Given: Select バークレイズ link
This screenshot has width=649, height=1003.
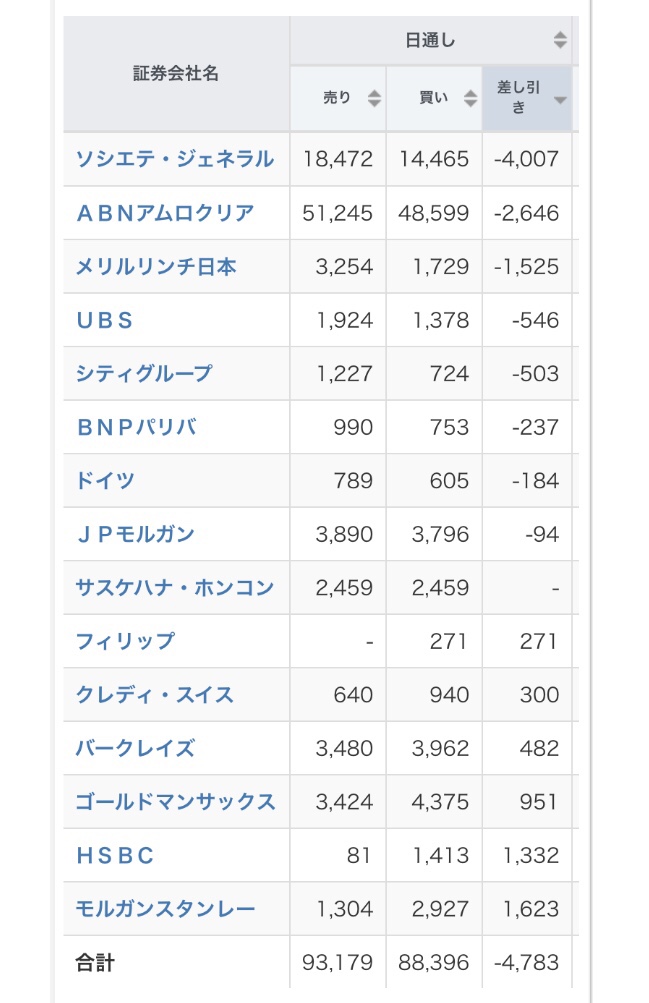Looking at the screenshot, I should (135, 748).
